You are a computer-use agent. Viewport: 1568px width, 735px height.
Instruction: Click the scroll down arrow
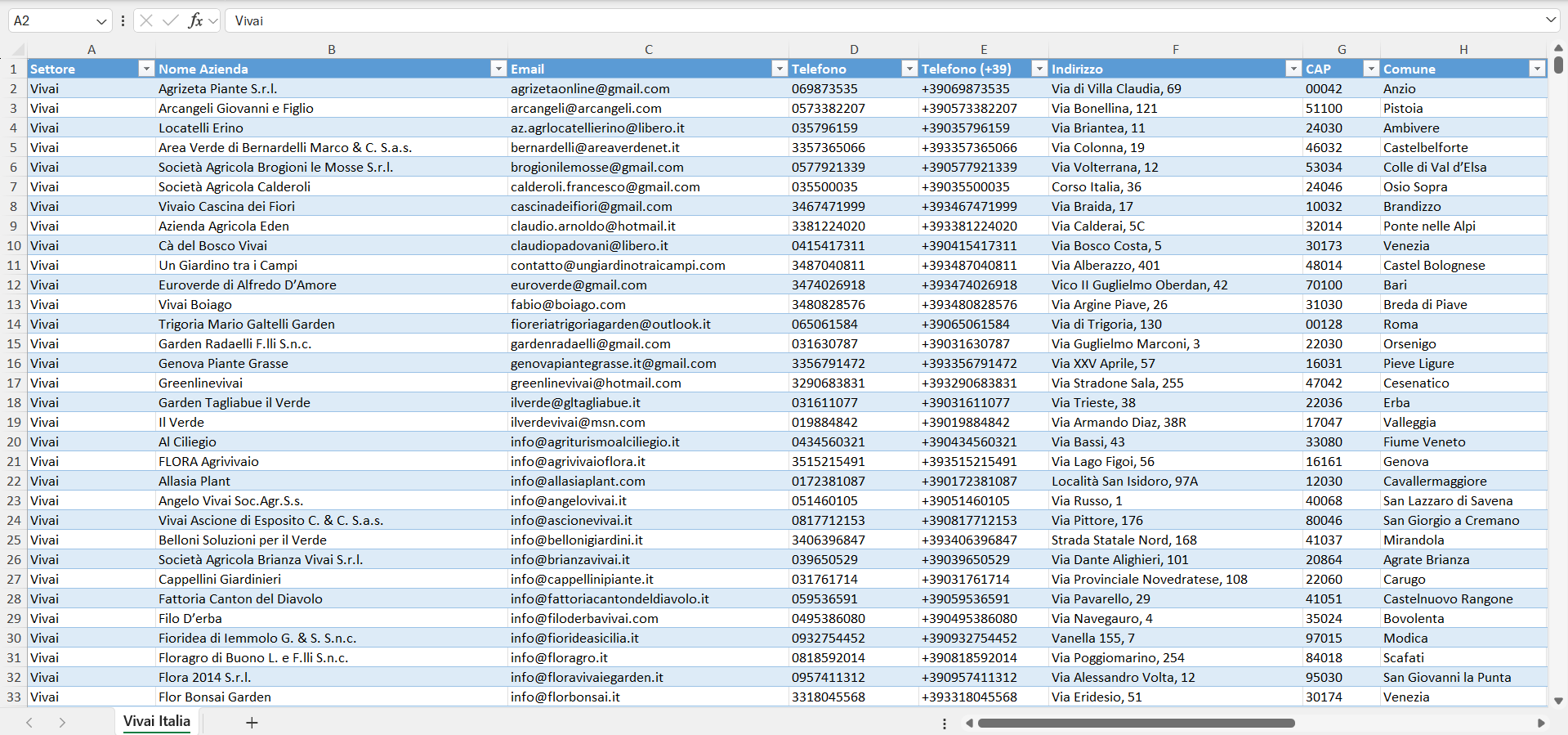point(1558,701)
